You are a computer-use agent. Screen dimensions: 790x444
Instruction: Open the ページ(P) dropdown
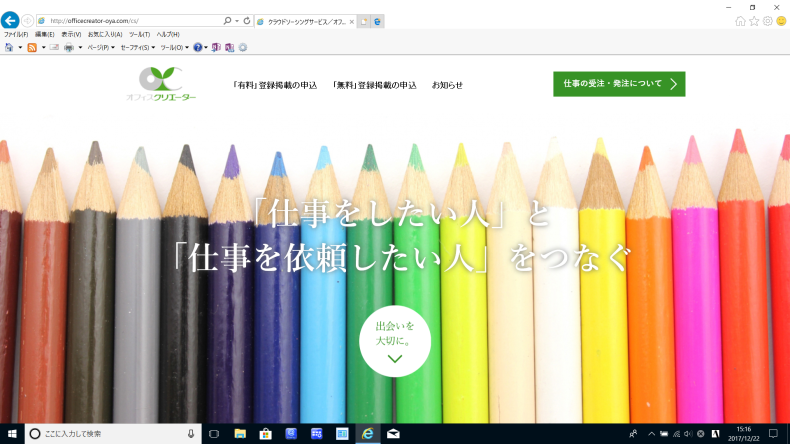(x=101, y=47)
